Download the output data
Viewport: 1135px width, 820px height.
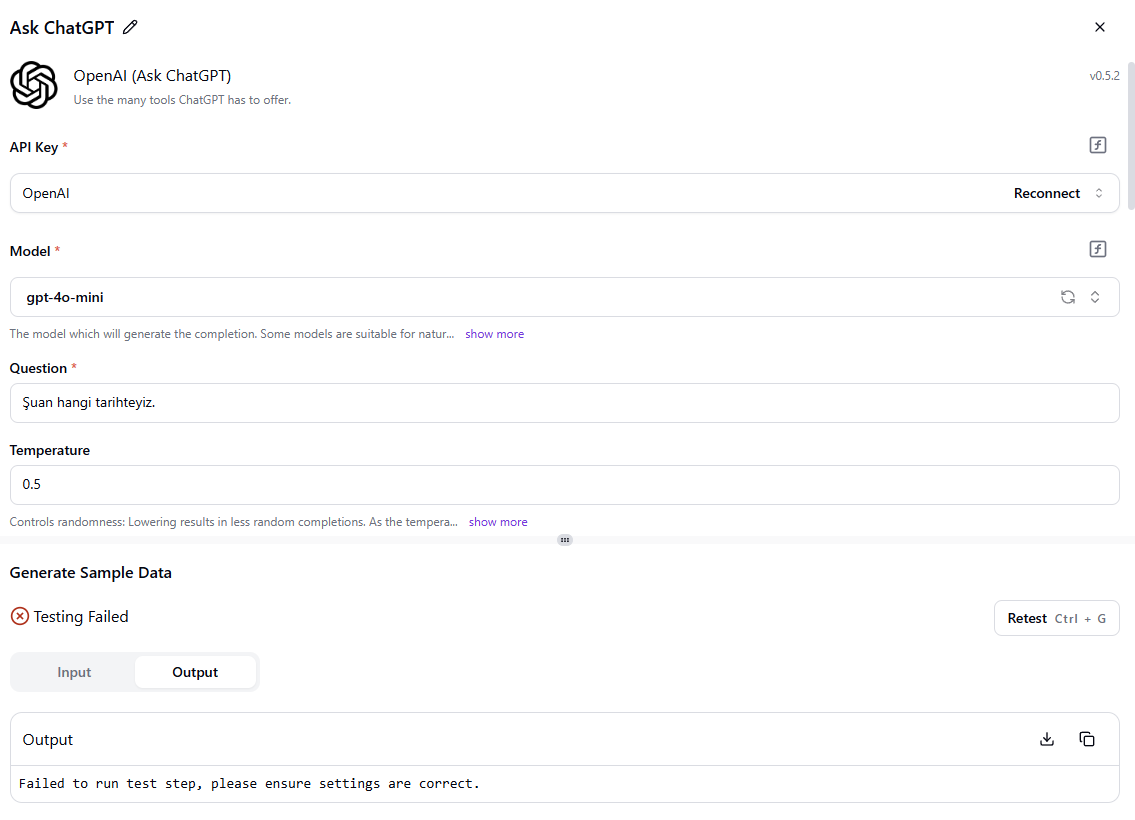point(1047,740)
